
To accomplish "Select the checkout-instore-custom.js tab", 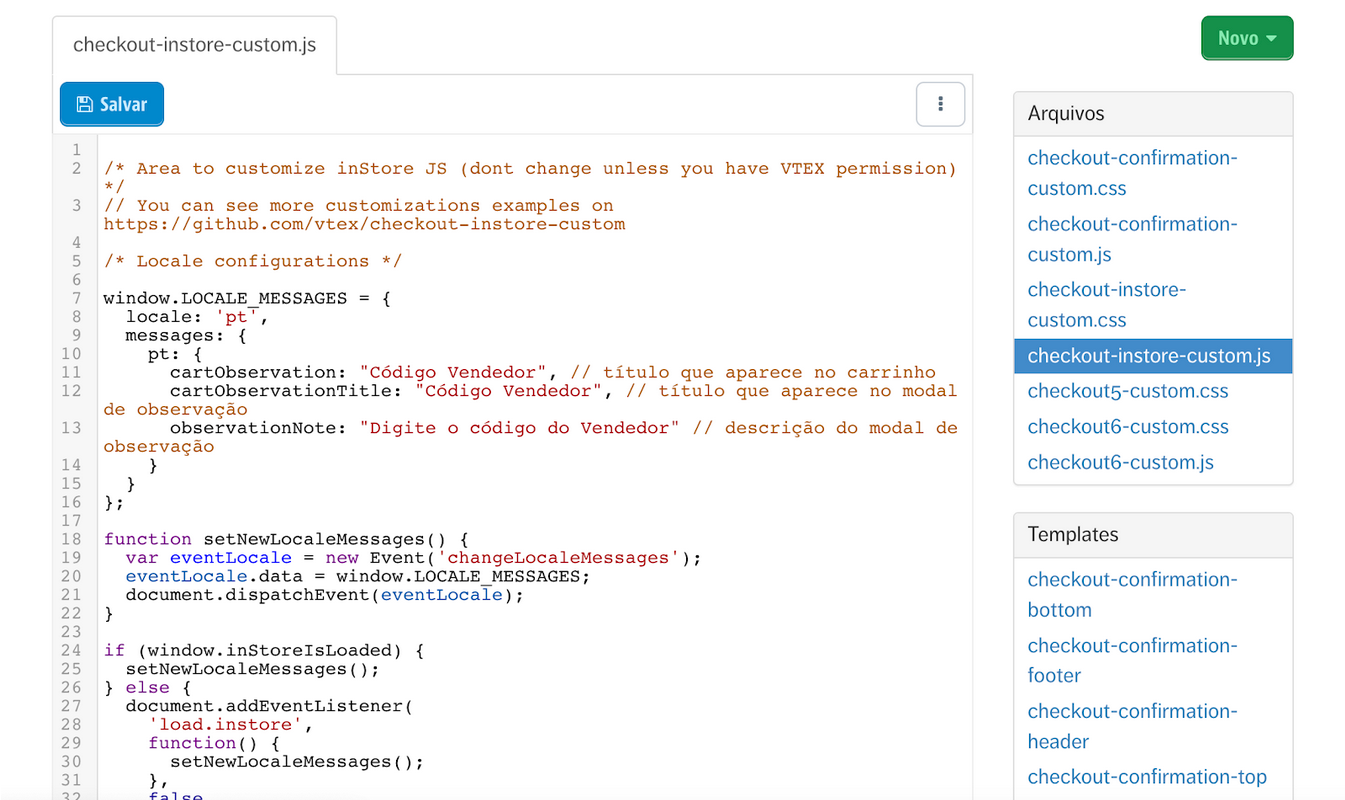I will (x=194, y=44).
